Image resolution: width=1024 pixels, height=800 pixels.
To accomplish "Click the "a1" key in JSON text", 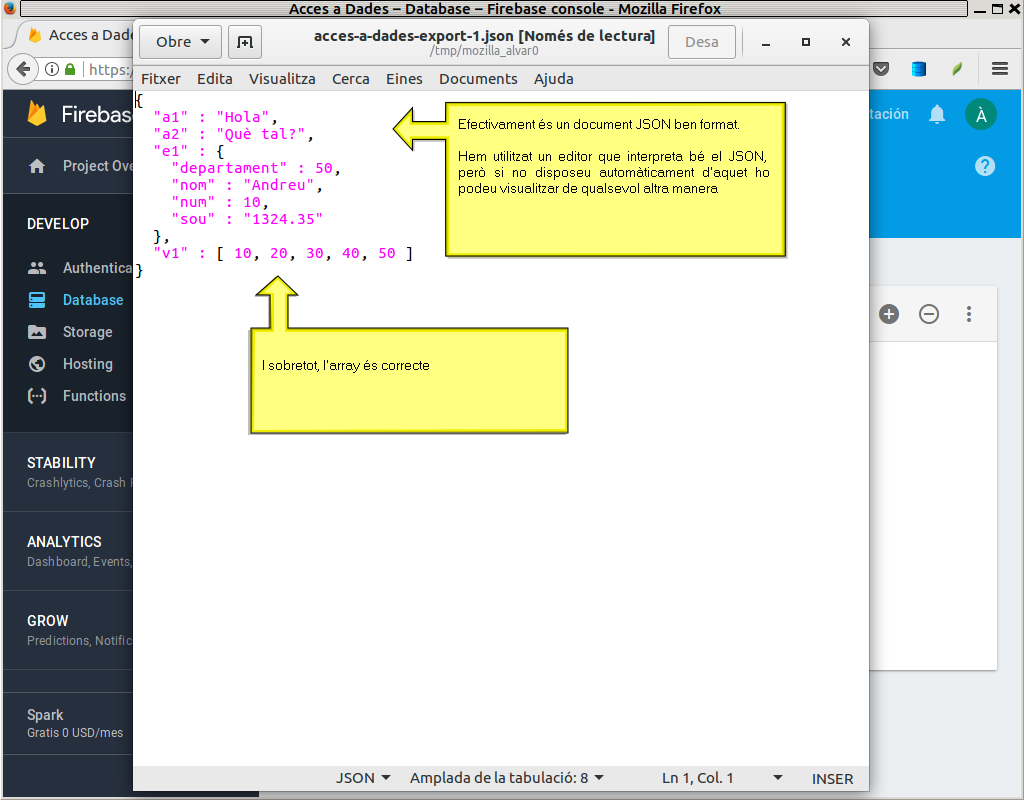I will (170, 117).
